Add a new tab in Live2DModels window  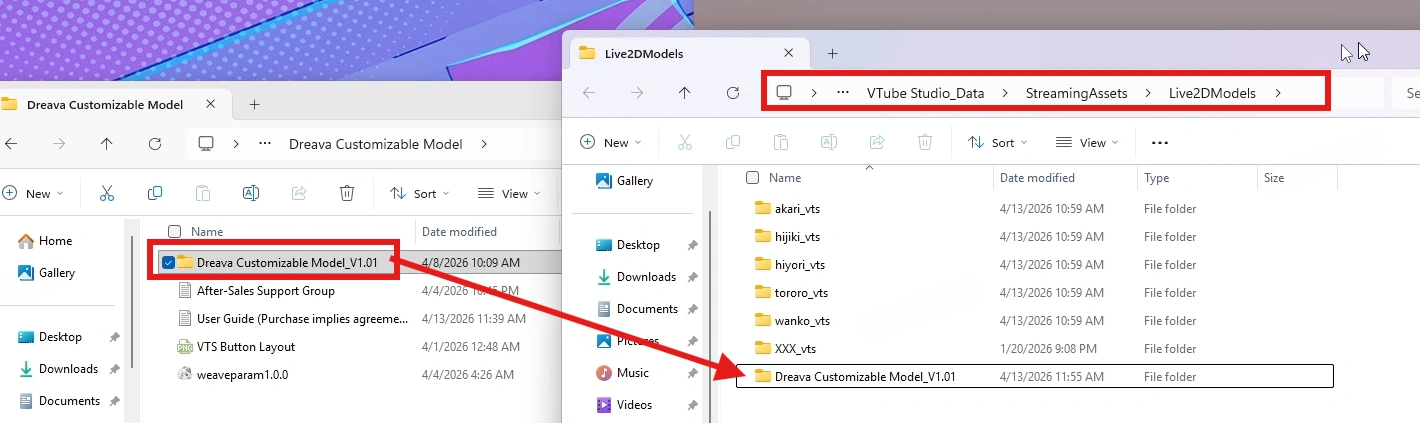(x=832, y=53)
